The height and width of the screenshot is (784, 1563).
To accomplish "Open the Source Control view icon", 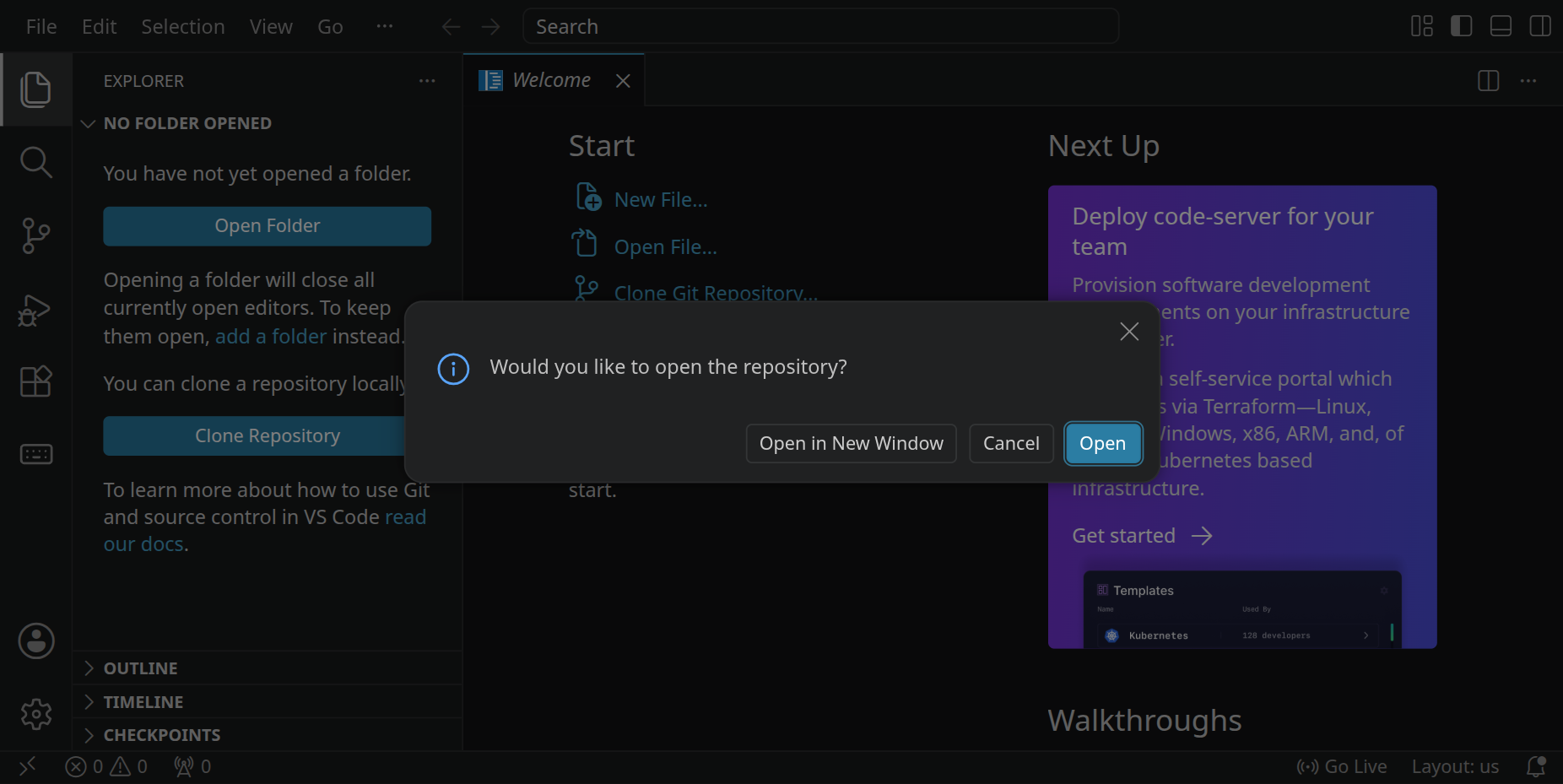I will pos(35,235).
